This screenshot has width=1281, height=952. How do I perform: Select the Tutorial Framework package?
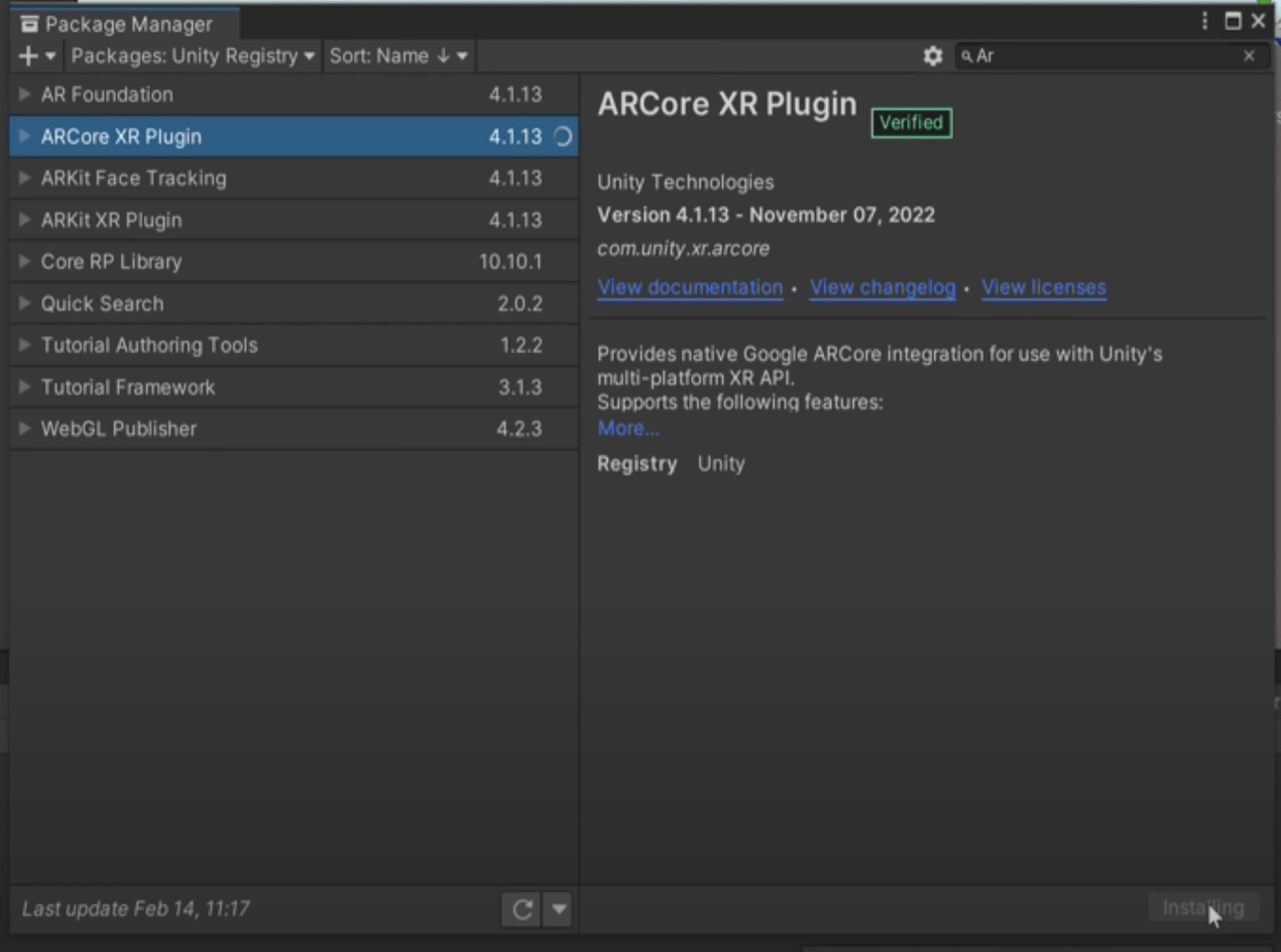point(293,386)
